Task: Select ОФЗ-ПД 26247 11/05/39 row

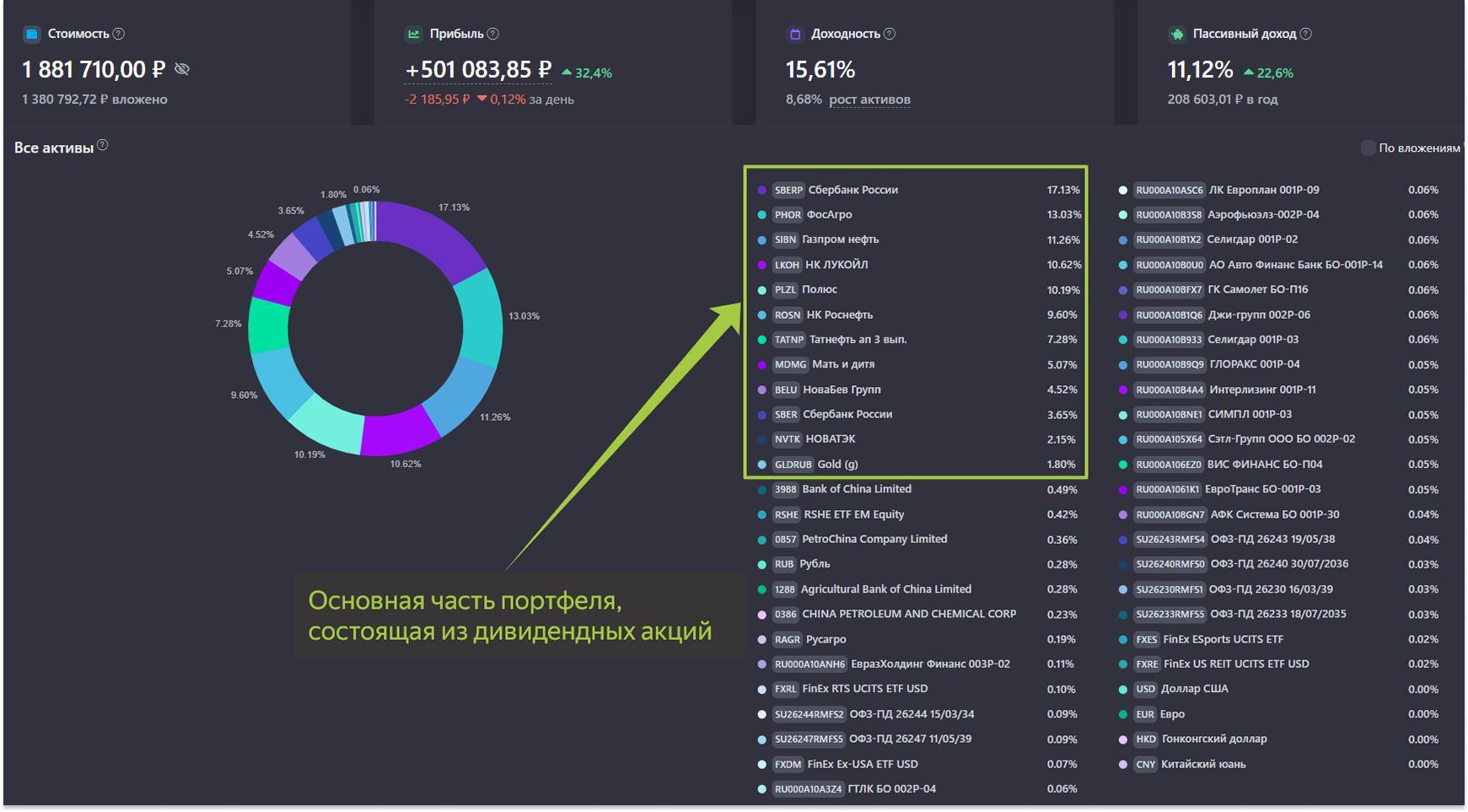Action: click(x=917, y=739)
